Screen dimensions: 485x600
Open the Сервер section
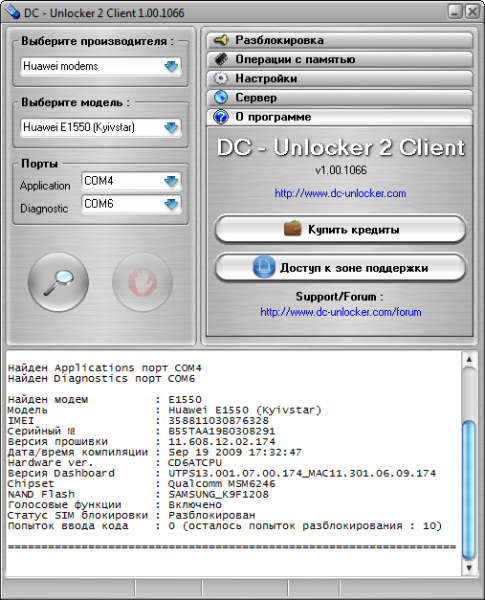(340, 98)
